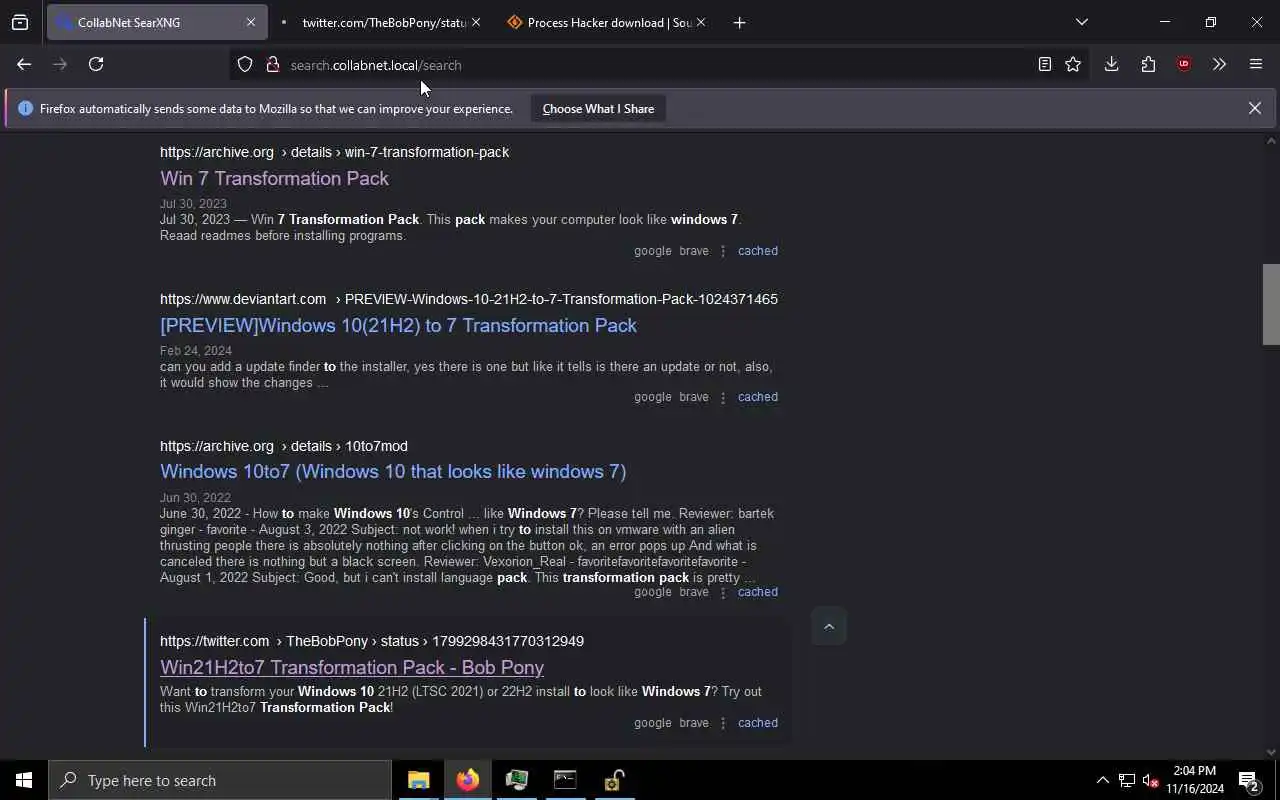Click the back-to-top arrow button

point(828,626)
